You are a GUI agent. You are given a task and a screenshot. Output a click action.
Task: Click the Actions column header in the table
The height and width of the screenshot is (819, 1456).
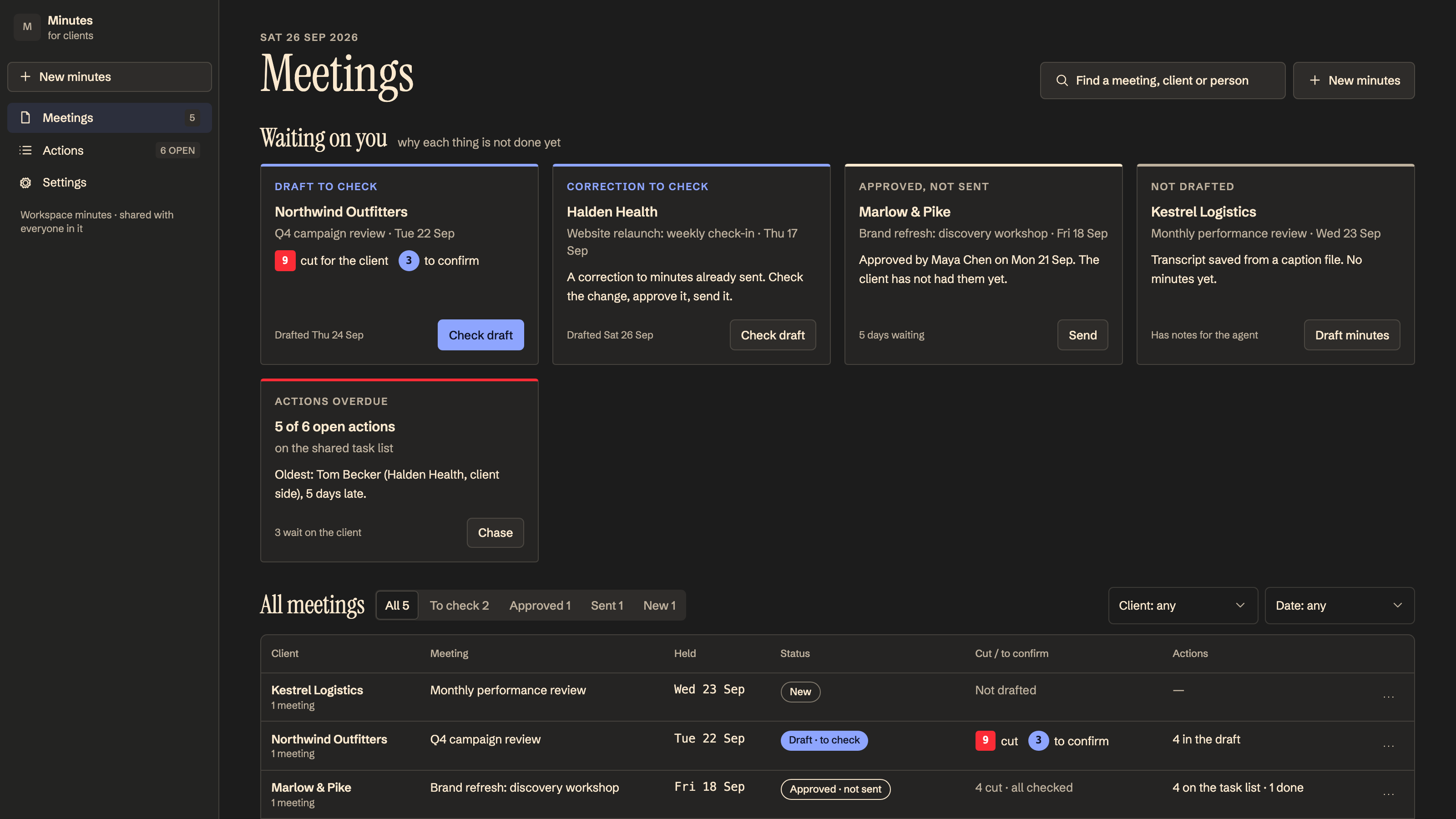coord(1190,653)
